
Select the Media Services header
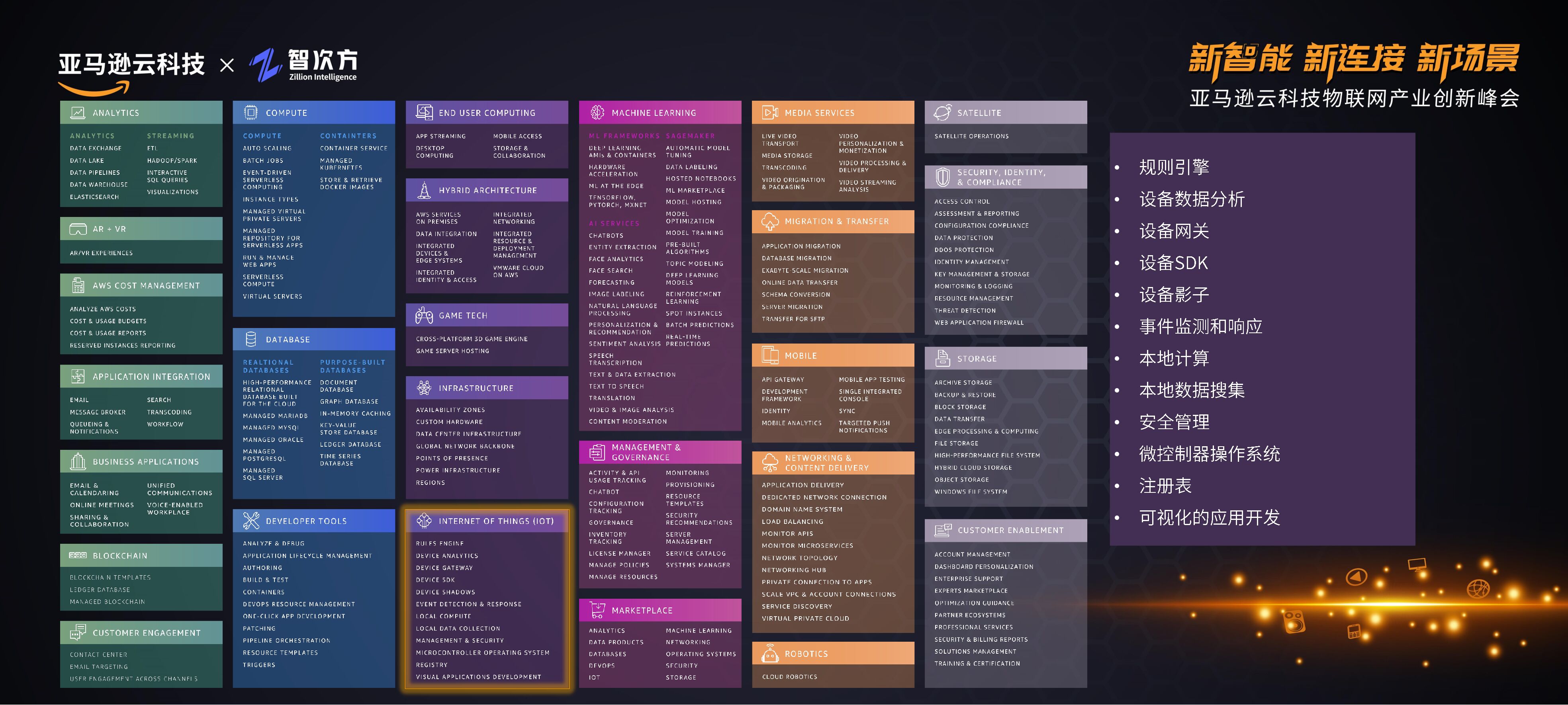pyautogui.click(x=819, y=113)
